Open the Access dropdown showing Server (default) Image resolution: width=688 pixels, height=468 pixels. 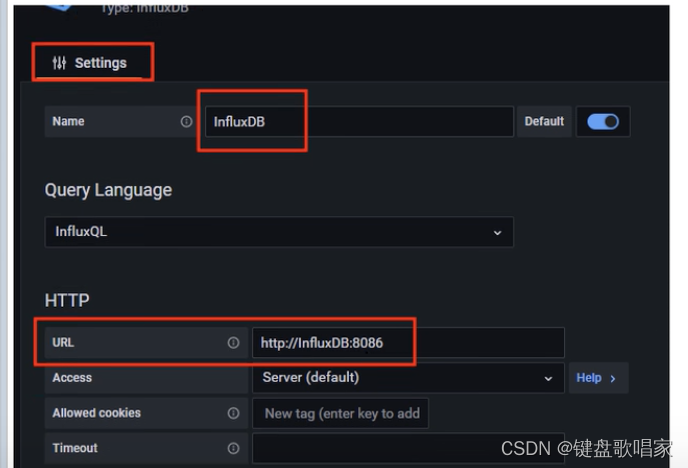pos(408,378)
